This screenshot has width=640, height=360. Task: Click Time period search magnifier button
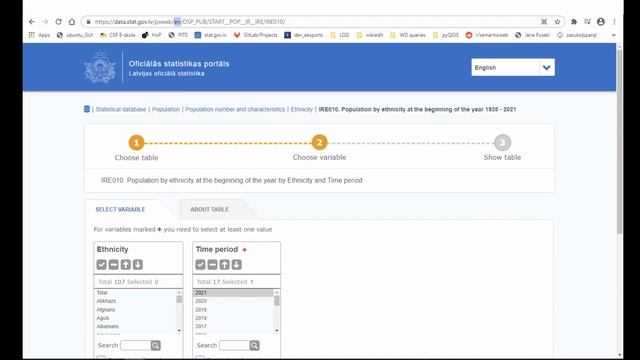(254, 345)
